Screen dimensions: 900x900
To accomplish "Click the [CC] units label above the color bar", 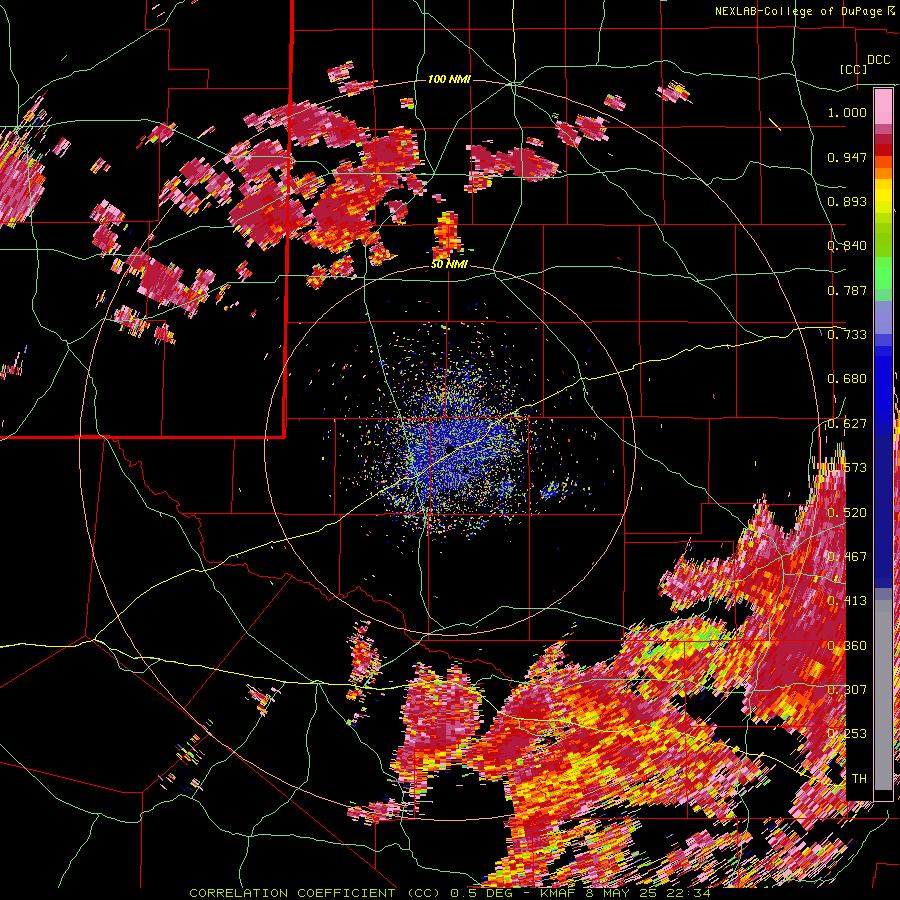I will 853,69.
